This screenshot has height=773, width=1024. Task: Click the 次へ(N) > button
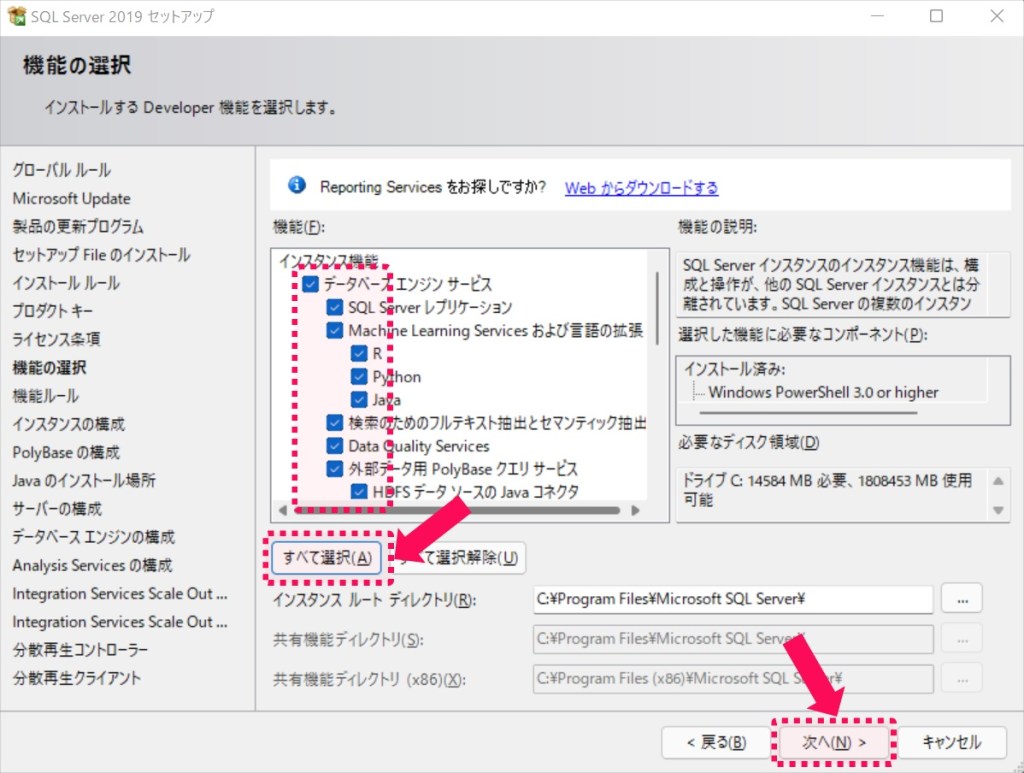point(834,742)
